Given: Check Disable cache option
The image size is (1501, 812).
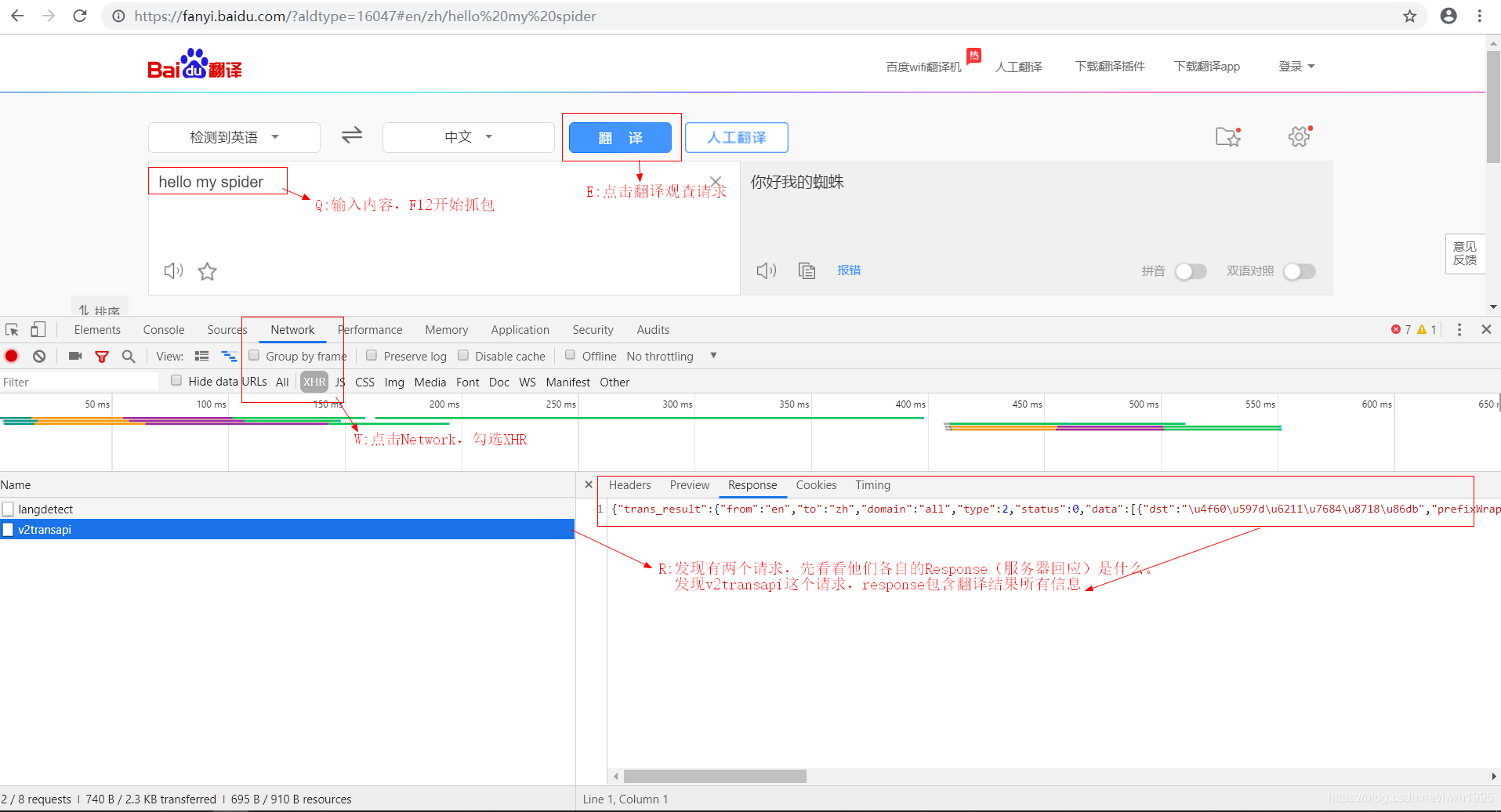Looking at the screenshot, I should (x=463, y=356).
